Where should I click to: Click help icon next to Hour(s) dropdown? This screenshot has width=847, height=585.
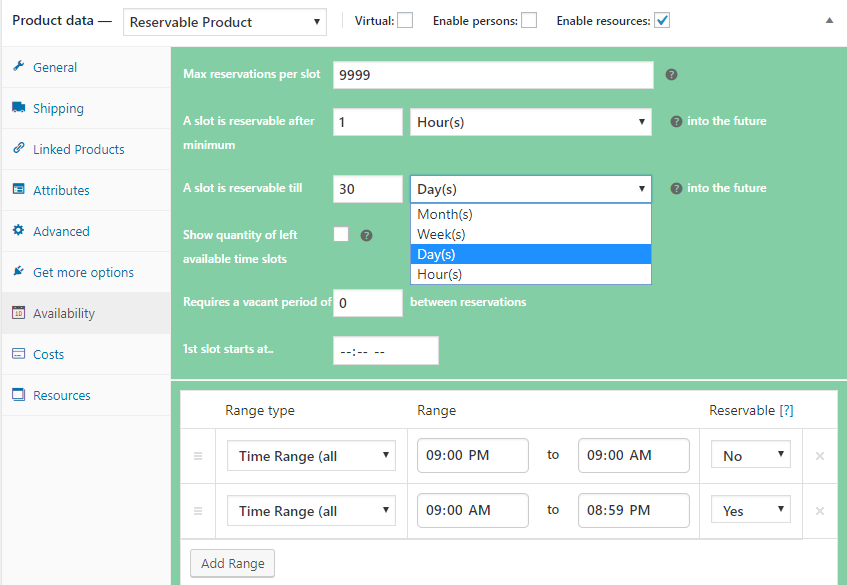(677, 122)
